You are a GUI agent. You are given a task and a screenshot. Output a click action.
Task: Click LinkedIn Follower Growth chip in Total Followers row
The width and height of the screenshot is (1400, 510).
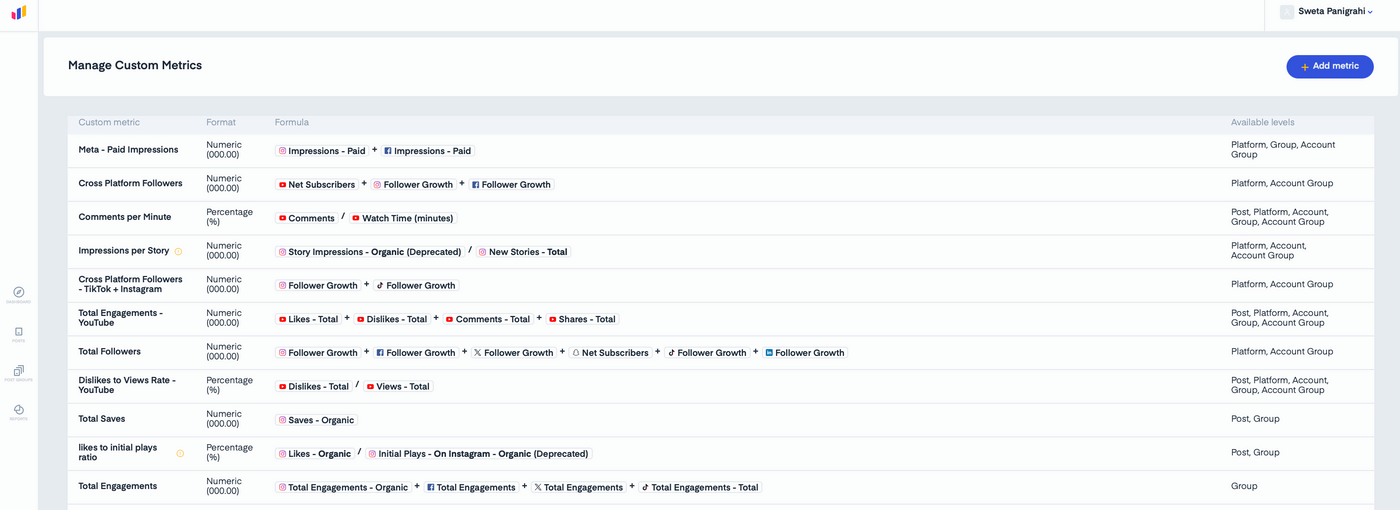805,353
